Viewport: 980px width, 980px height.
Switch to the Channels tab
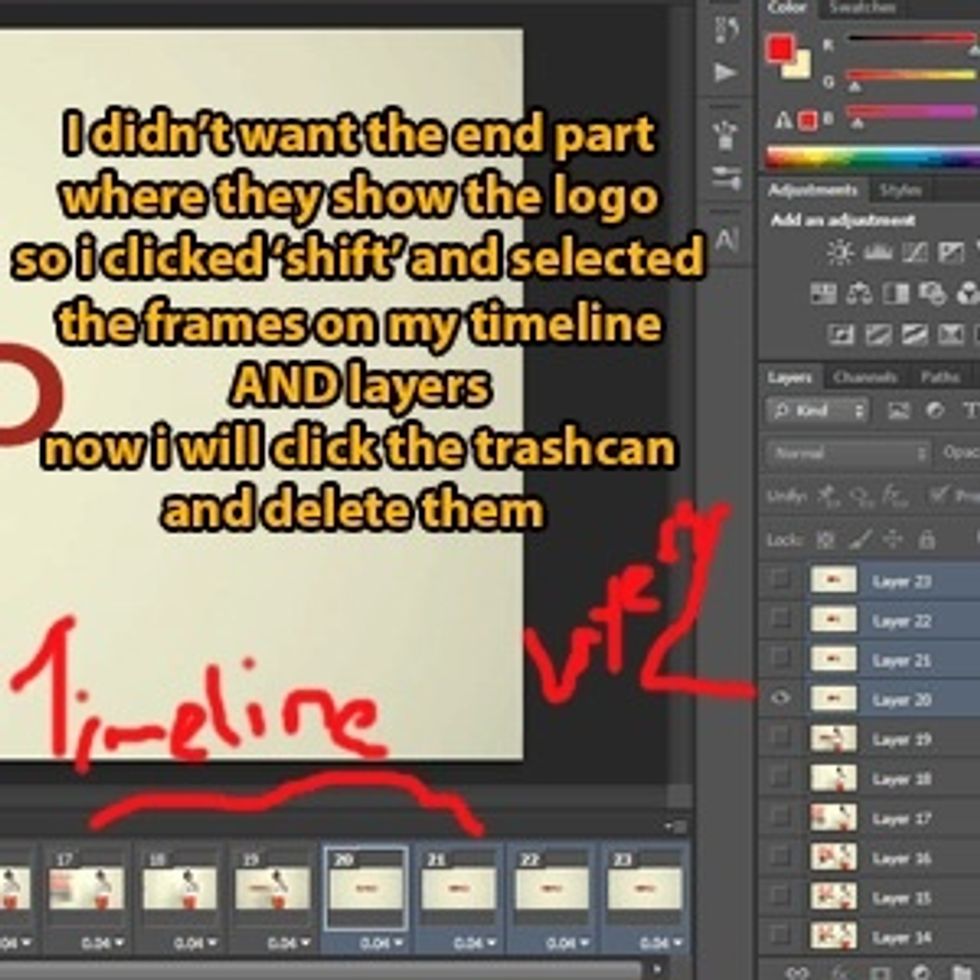pyautogui.click(x=865, y=377)
